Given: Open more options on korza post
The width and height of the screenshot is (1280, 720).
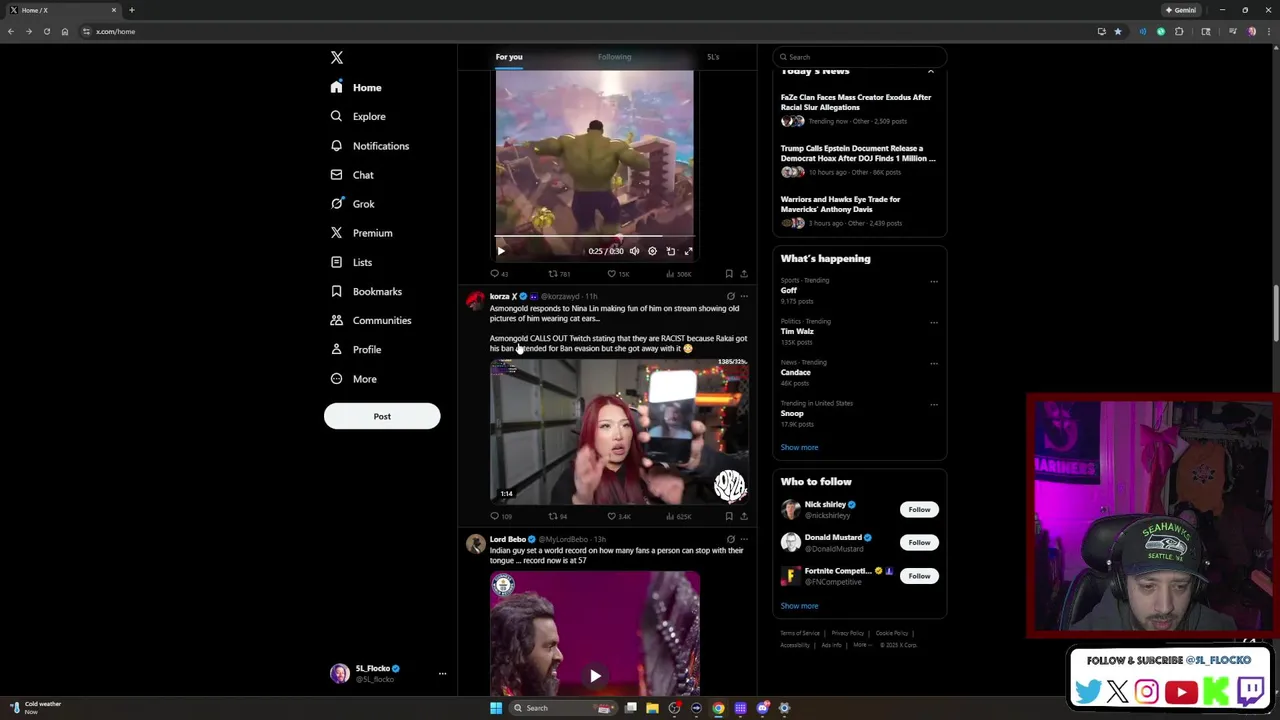Looking at the screenshot, I should pos(743,297).
